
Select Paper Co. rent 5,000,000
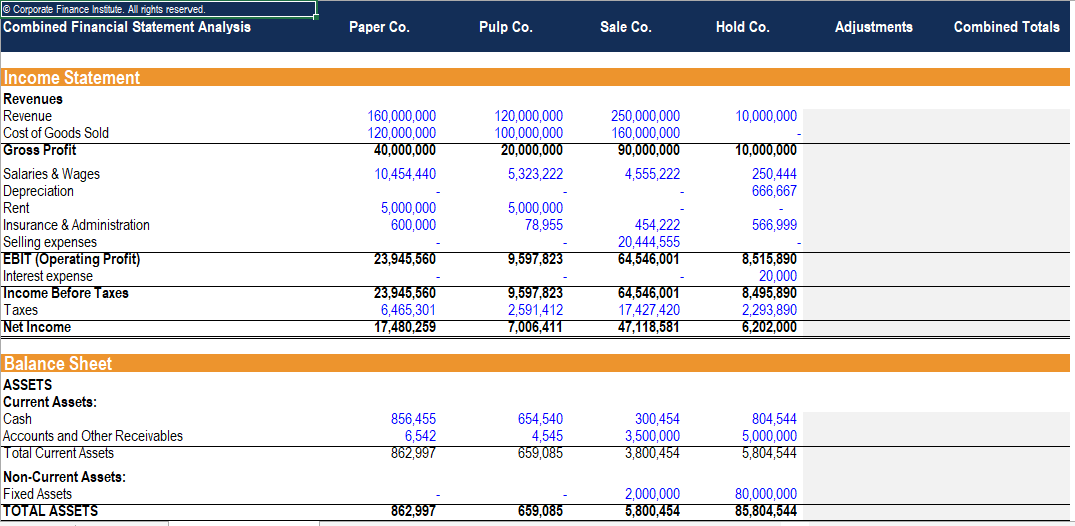(409, 208)
